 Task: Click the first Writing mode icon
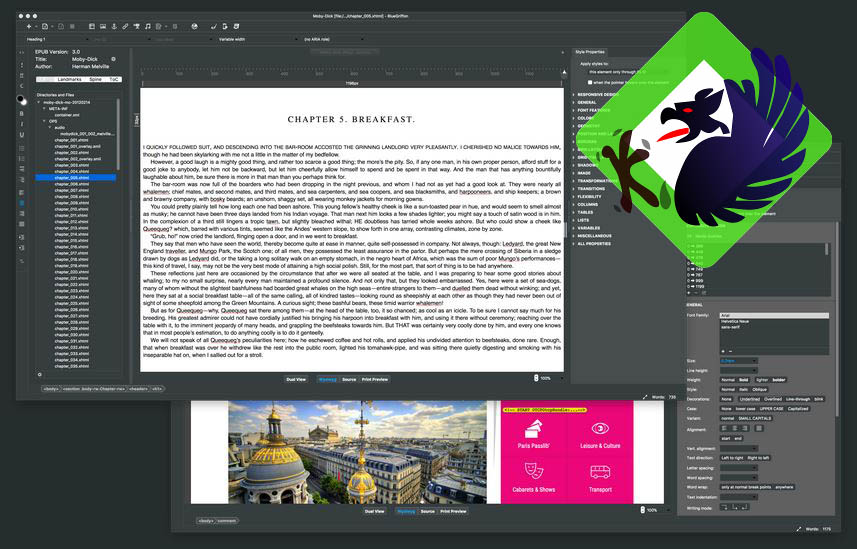click(725, 507)
